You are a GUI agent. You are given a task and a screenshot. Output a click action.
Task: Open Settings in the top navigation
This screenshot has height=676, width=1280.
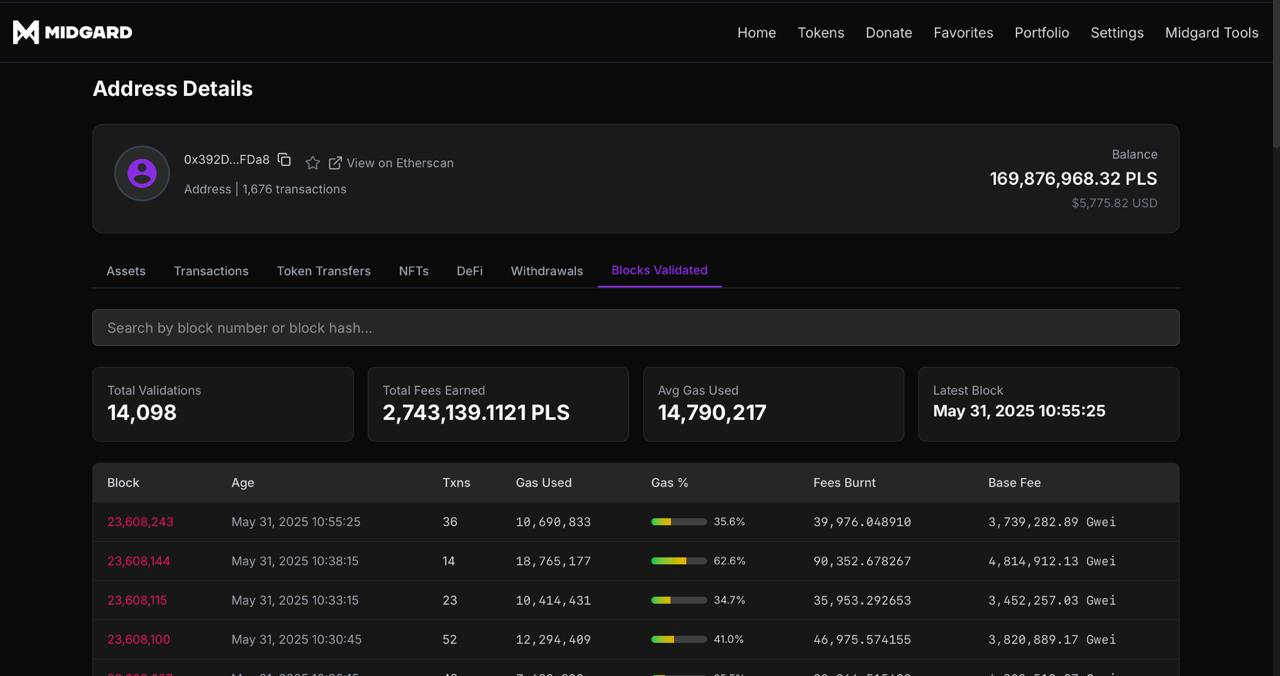1117,33
